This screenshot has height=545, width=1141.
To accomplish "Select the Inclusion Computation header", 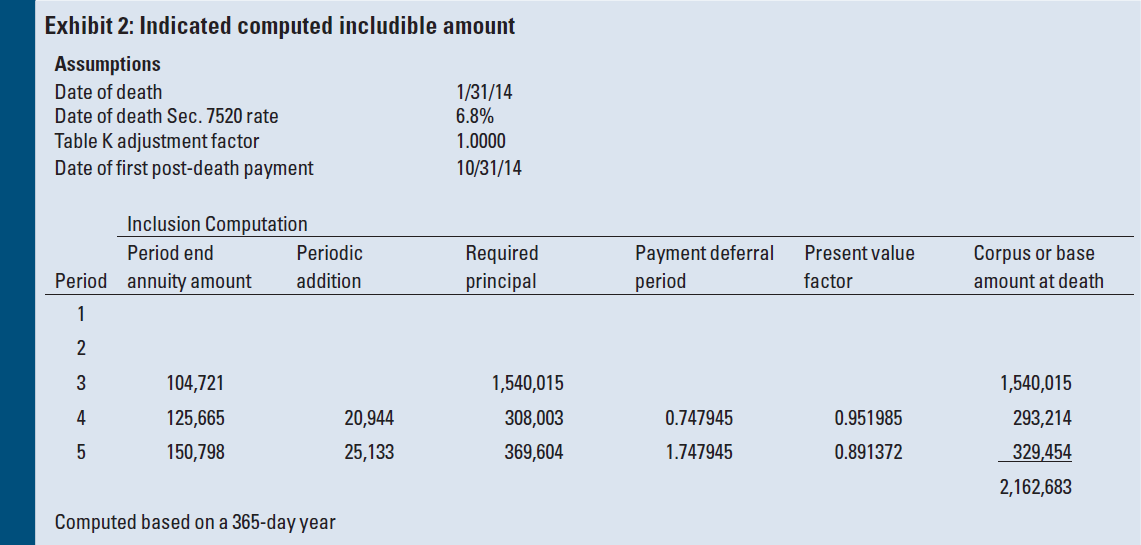I will pos(217,224).
